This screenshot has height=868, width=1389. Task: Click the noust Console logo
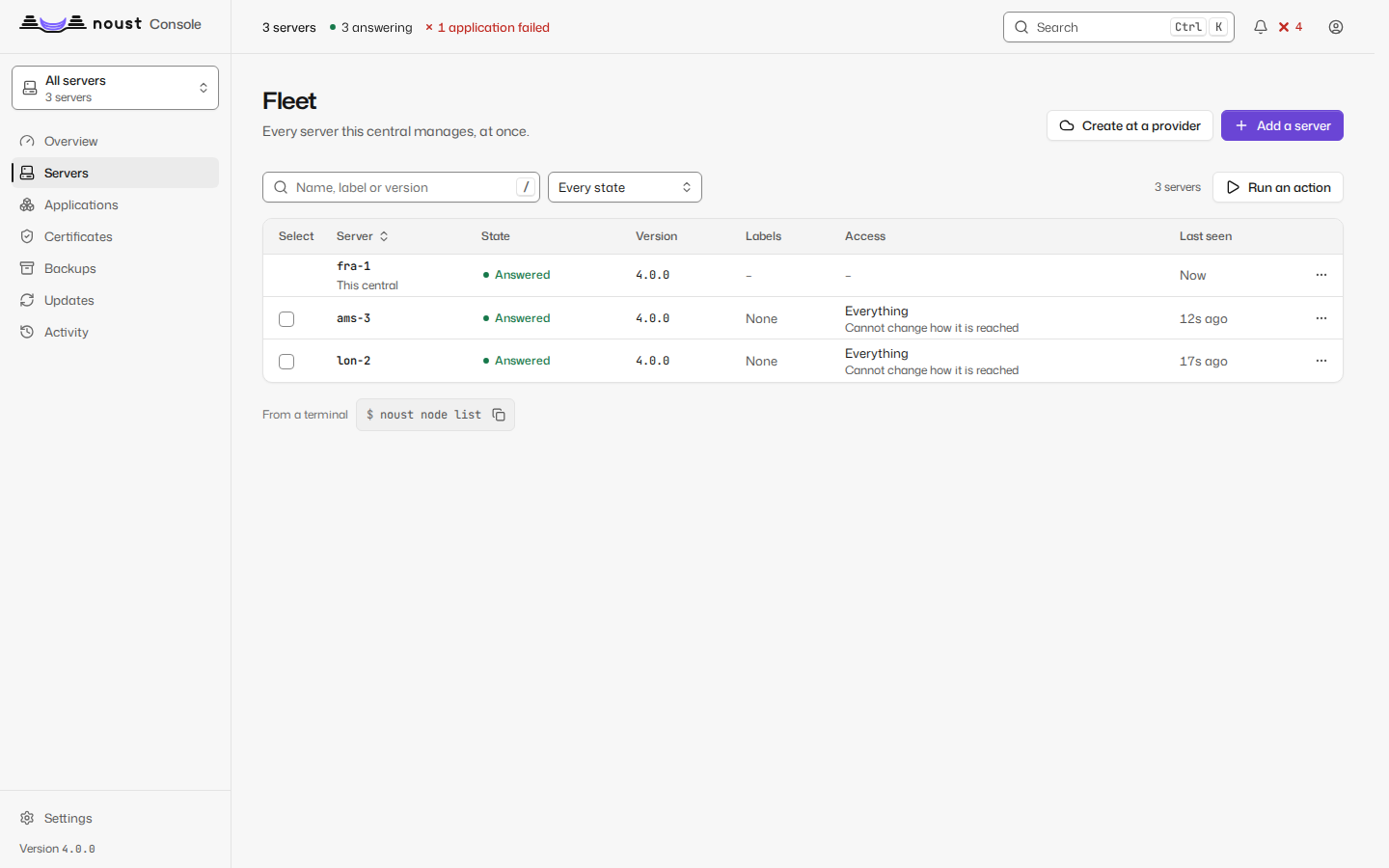110,24
